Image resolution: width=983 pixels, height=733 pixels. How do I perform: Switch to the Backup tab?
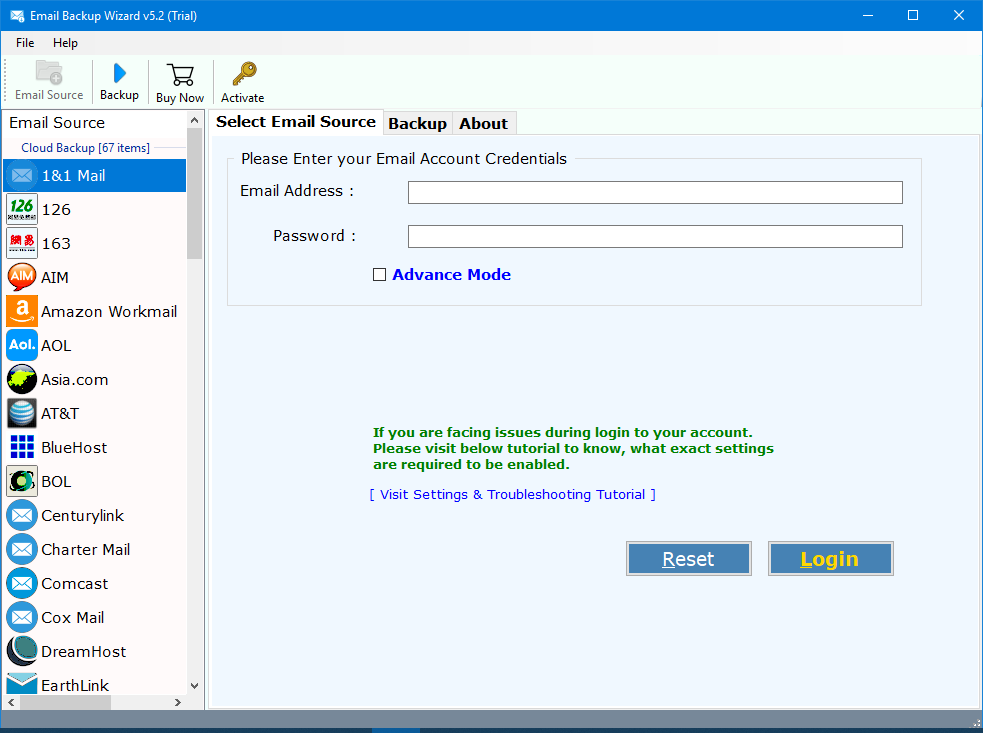[x=417, y=124]
